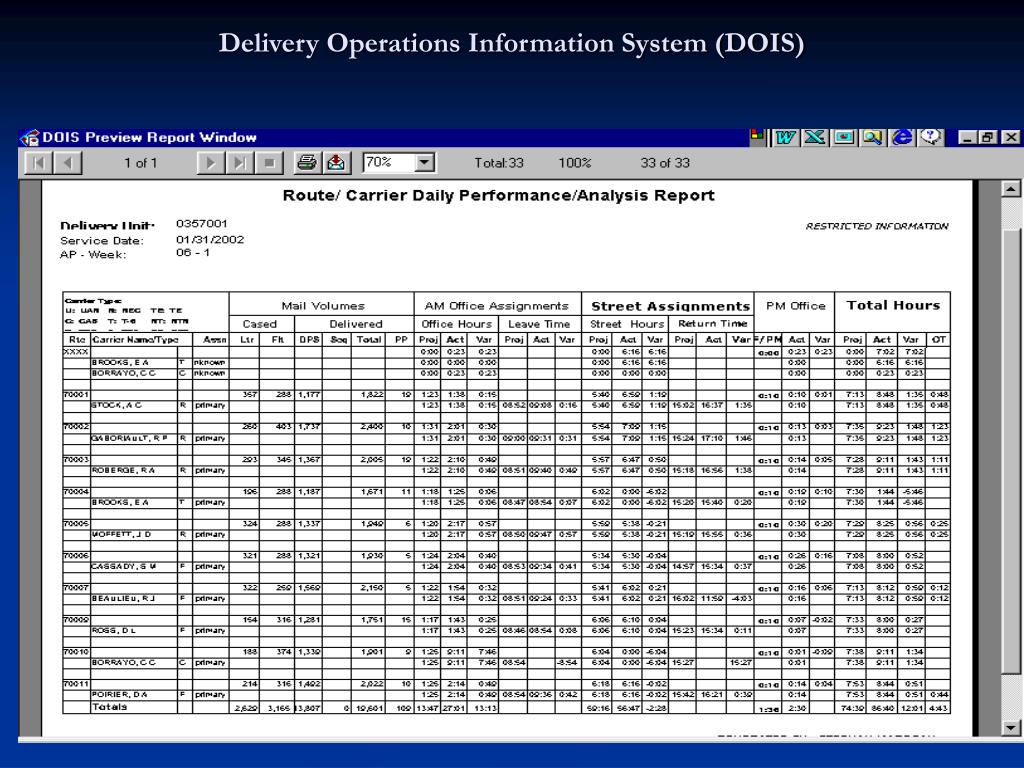Export the report using the envelope icon

(x=336, y=163)
